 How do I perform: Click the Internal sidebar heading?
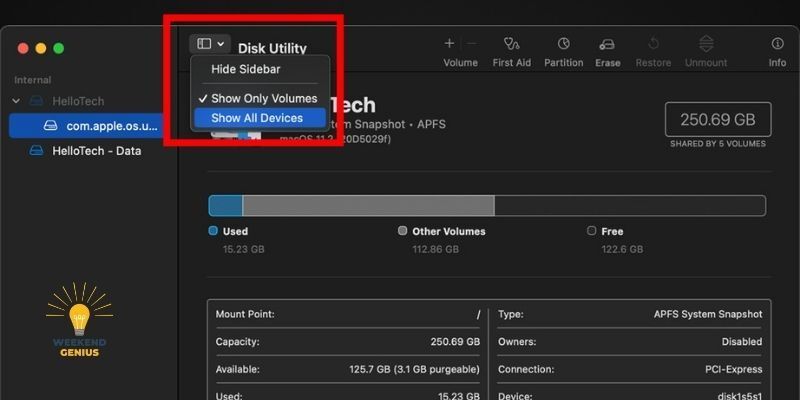(33, 80)
